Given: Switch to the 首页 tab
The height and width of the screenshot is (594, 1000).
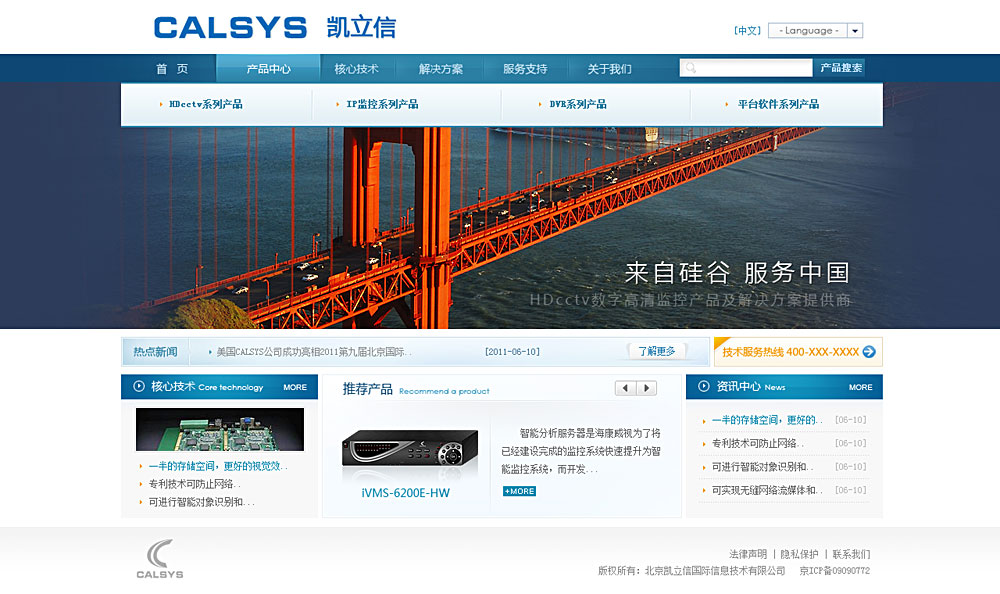Looking at the screenshot, I should click(x=170, y=68).
